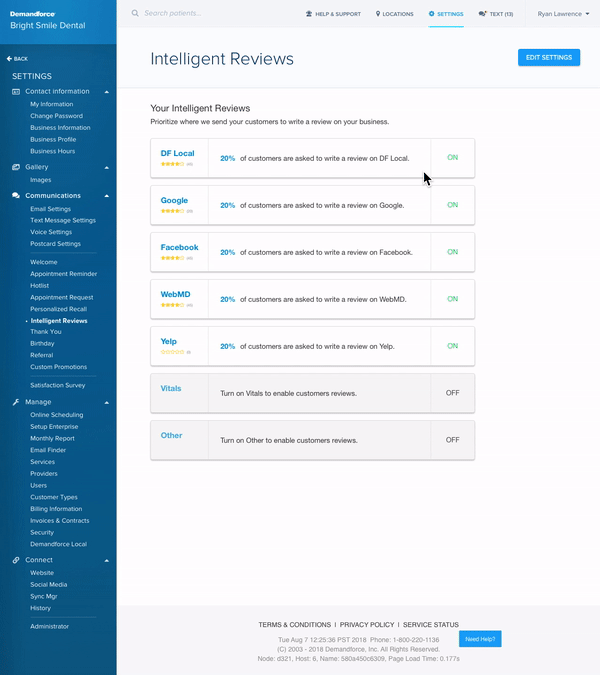Select Satisfaction Survey in sidebar

[x=58, y=385]
